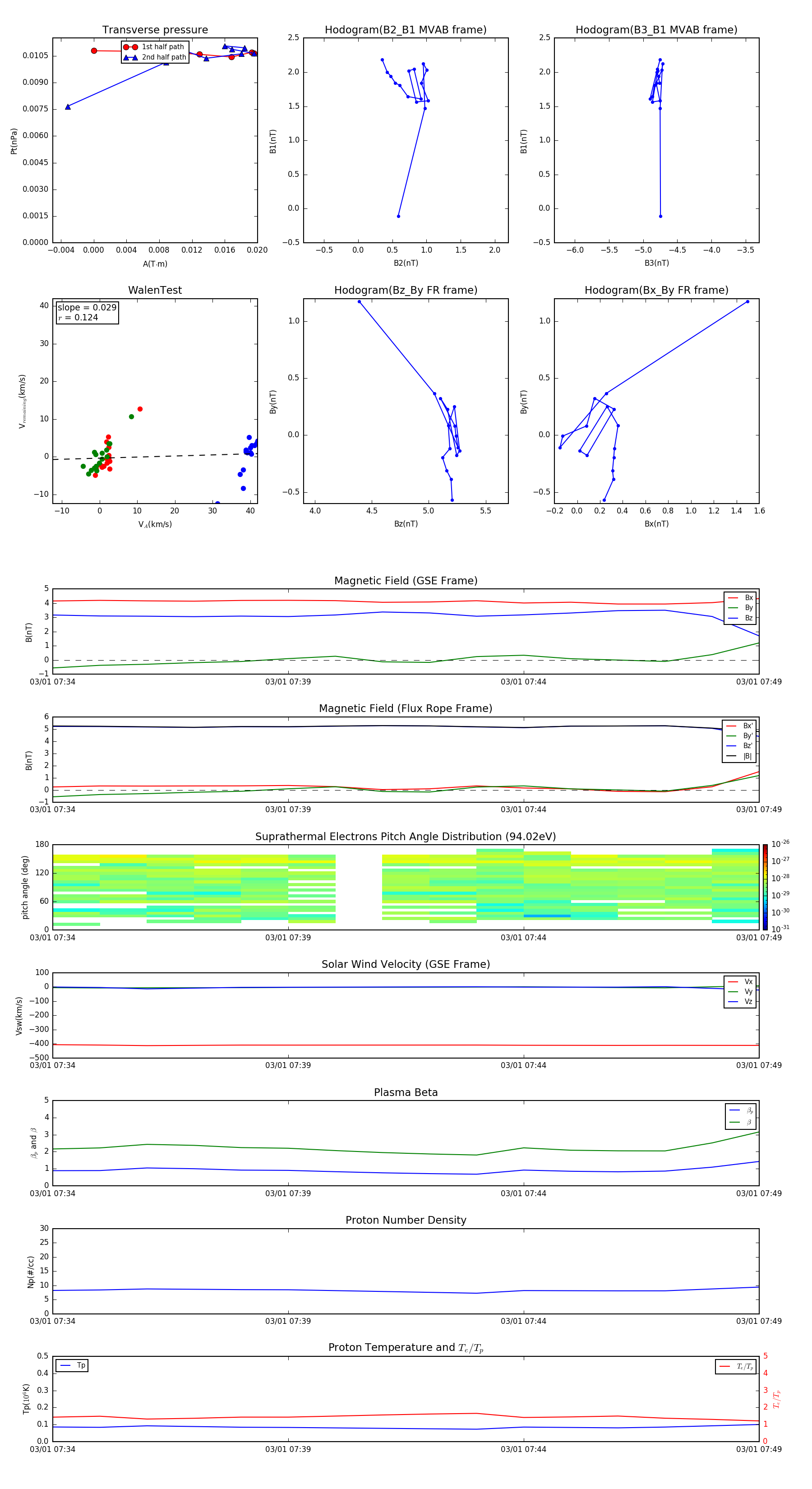Click the '0.0105' tick on Pt axis
The height and width of the screenshot is (1489, 812).
[x=35, y=55]
